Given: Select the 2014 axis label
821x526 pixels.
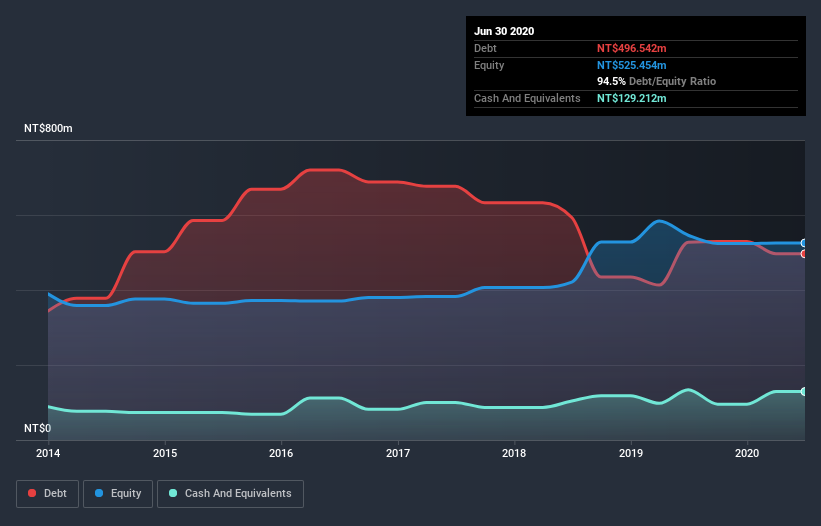Looking at the screenshot, I should coord(48,453).
